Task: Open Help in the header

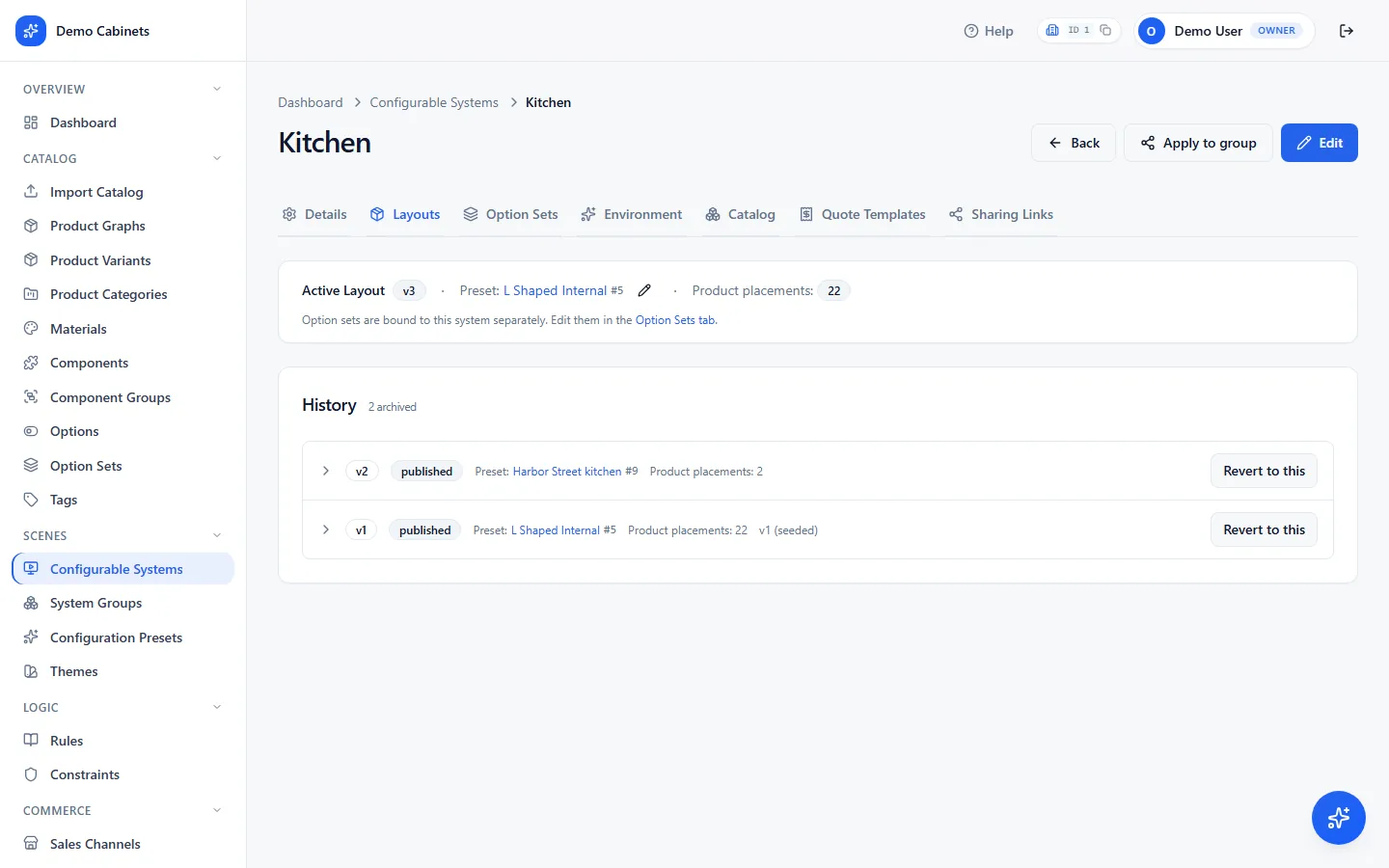Action: coord(989,31)
